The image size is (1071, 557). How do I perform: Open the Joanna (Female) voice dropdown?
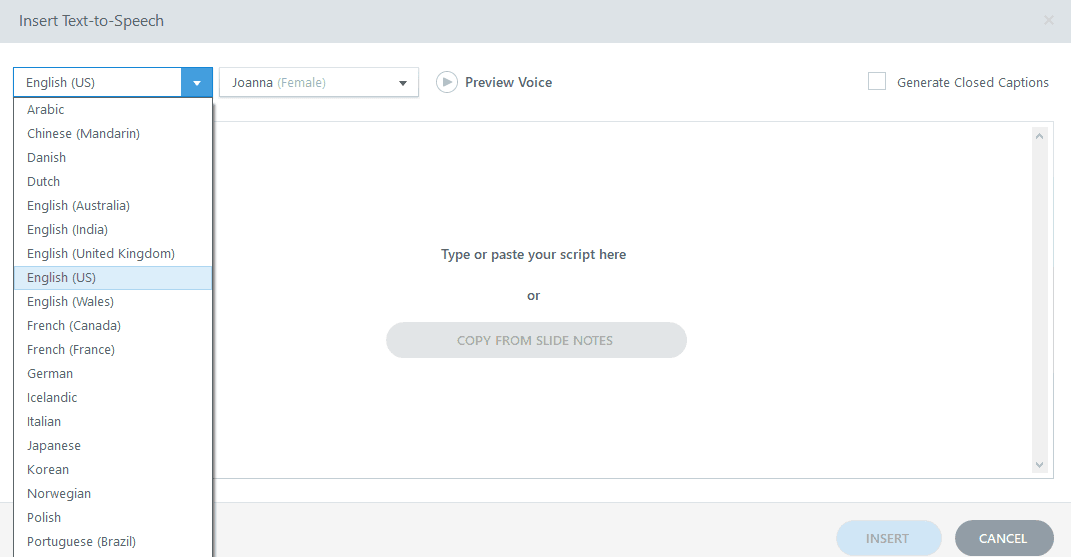pyautogui.click(x=318, y=83)
